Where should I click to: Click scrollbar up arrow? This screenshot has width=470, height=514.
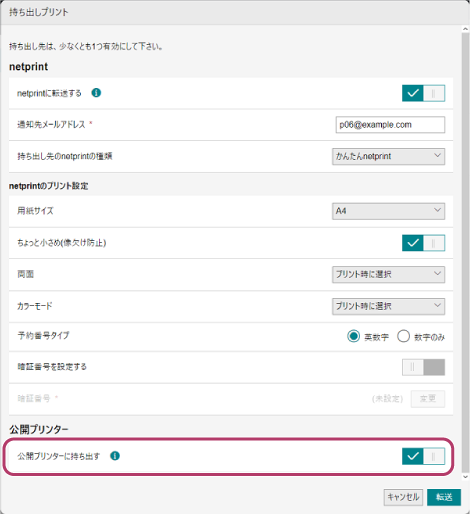[x=465, y=29]
